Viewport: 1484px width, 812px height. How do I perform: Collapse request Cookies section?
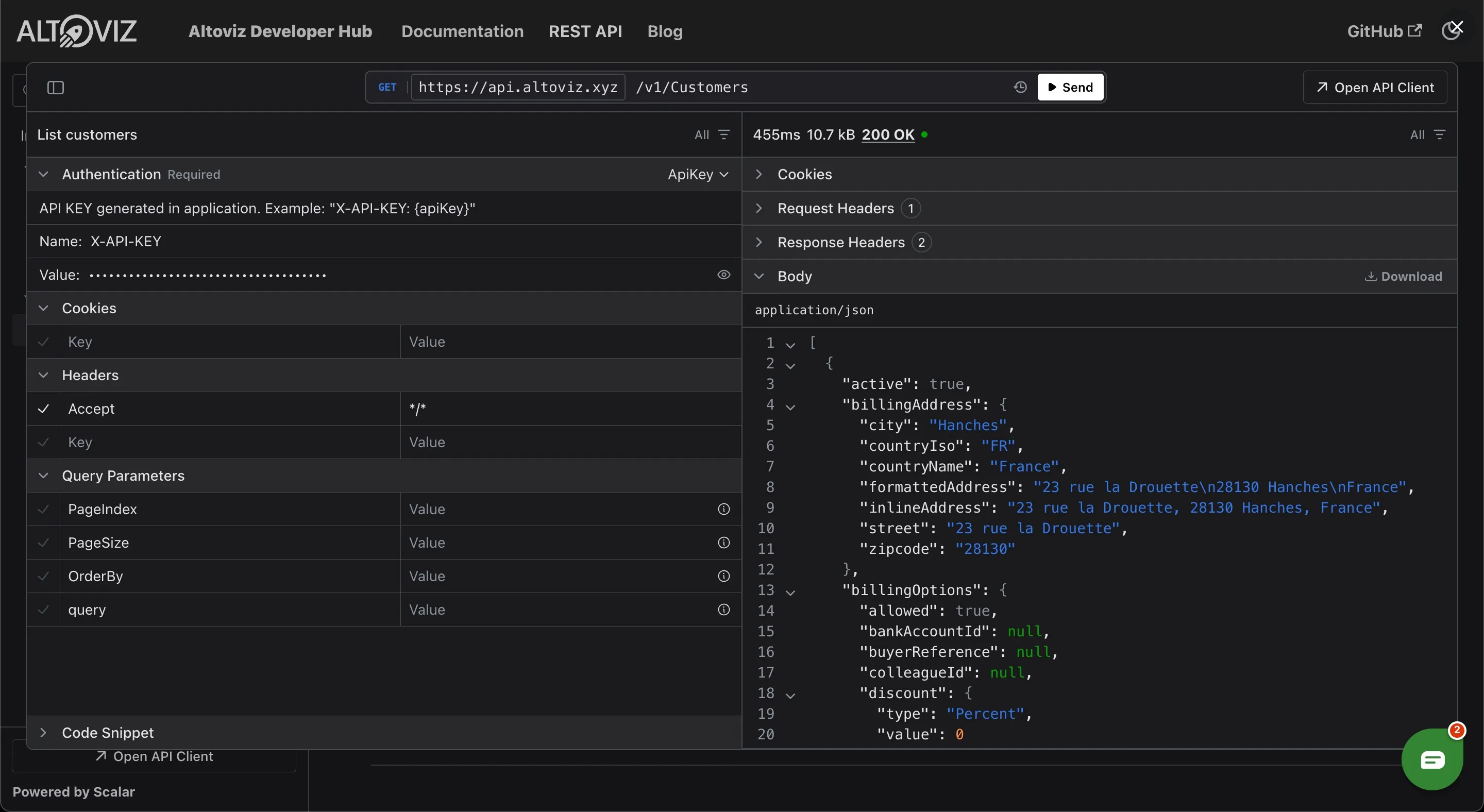(x=43, y=308)
